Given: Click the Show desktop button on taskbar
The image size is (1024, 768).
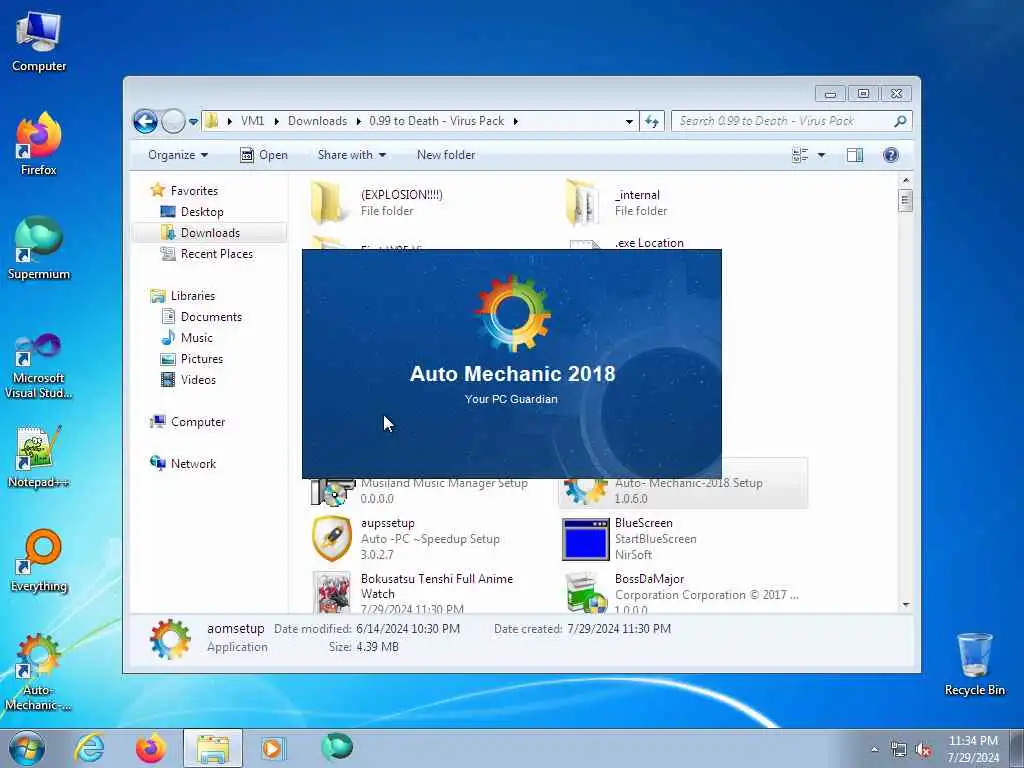Looking at the screenshot, I should [1017, 748].
